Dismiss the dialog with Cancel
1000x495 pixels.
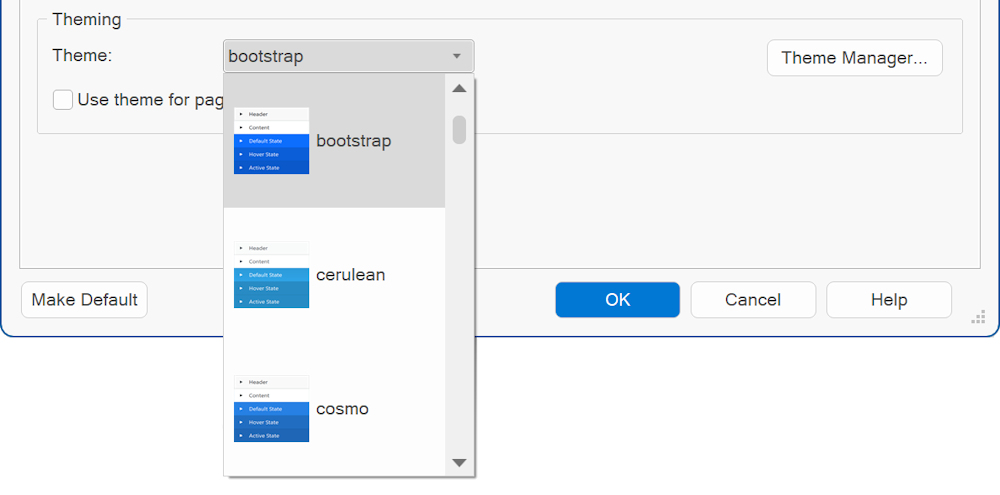752,300
